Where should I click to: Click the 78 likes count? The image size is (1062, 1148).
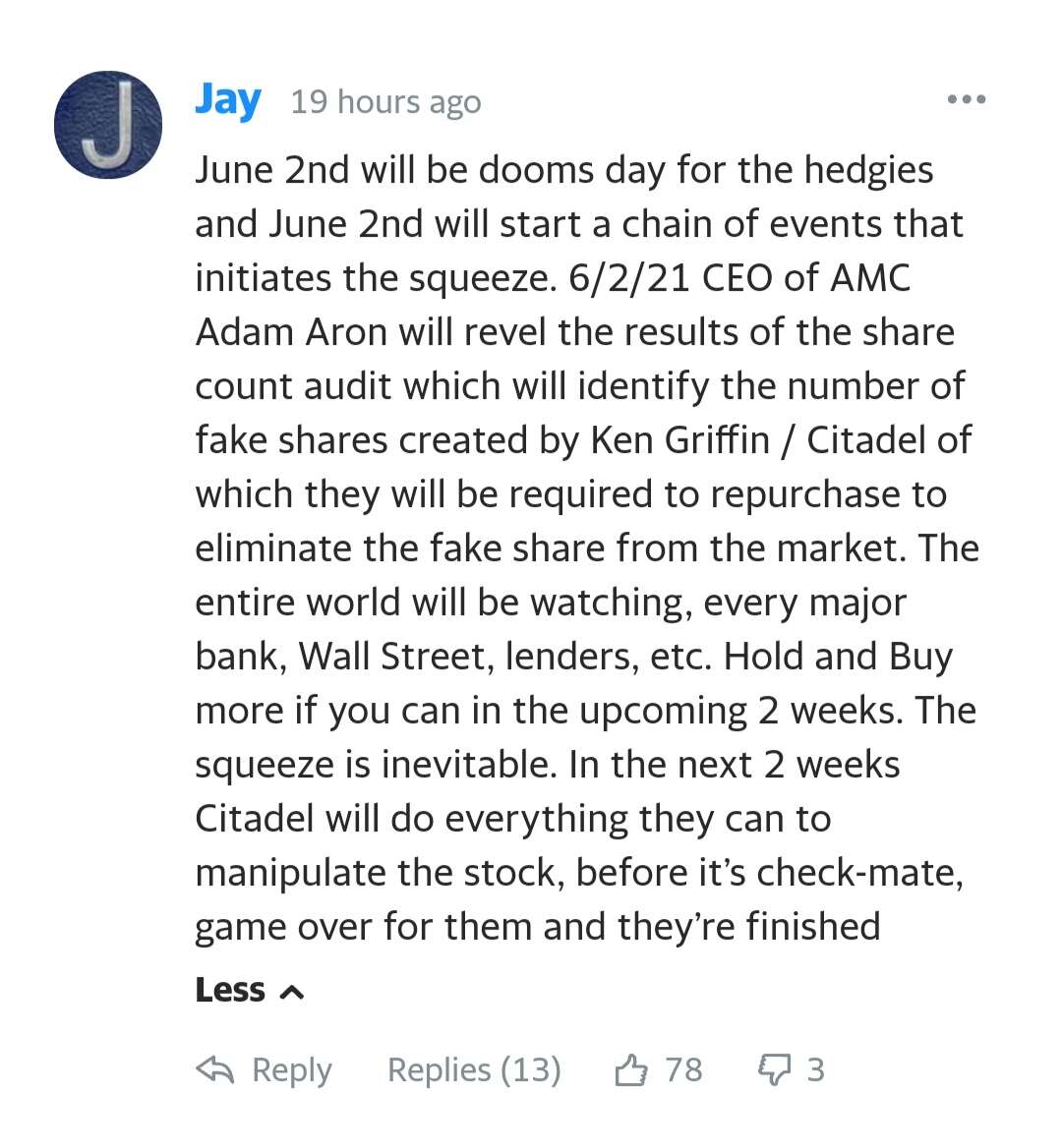click(683, 1069)
